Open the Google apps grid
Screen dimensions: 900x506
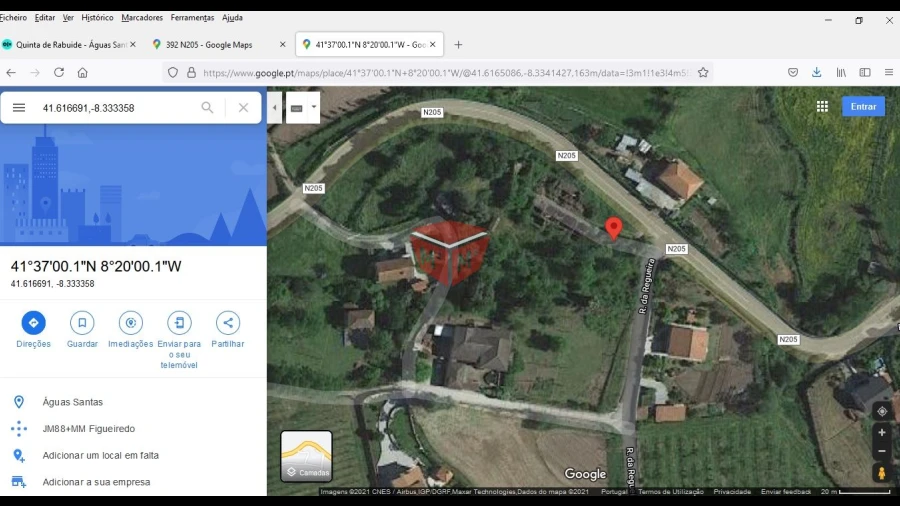coord(822,106)
